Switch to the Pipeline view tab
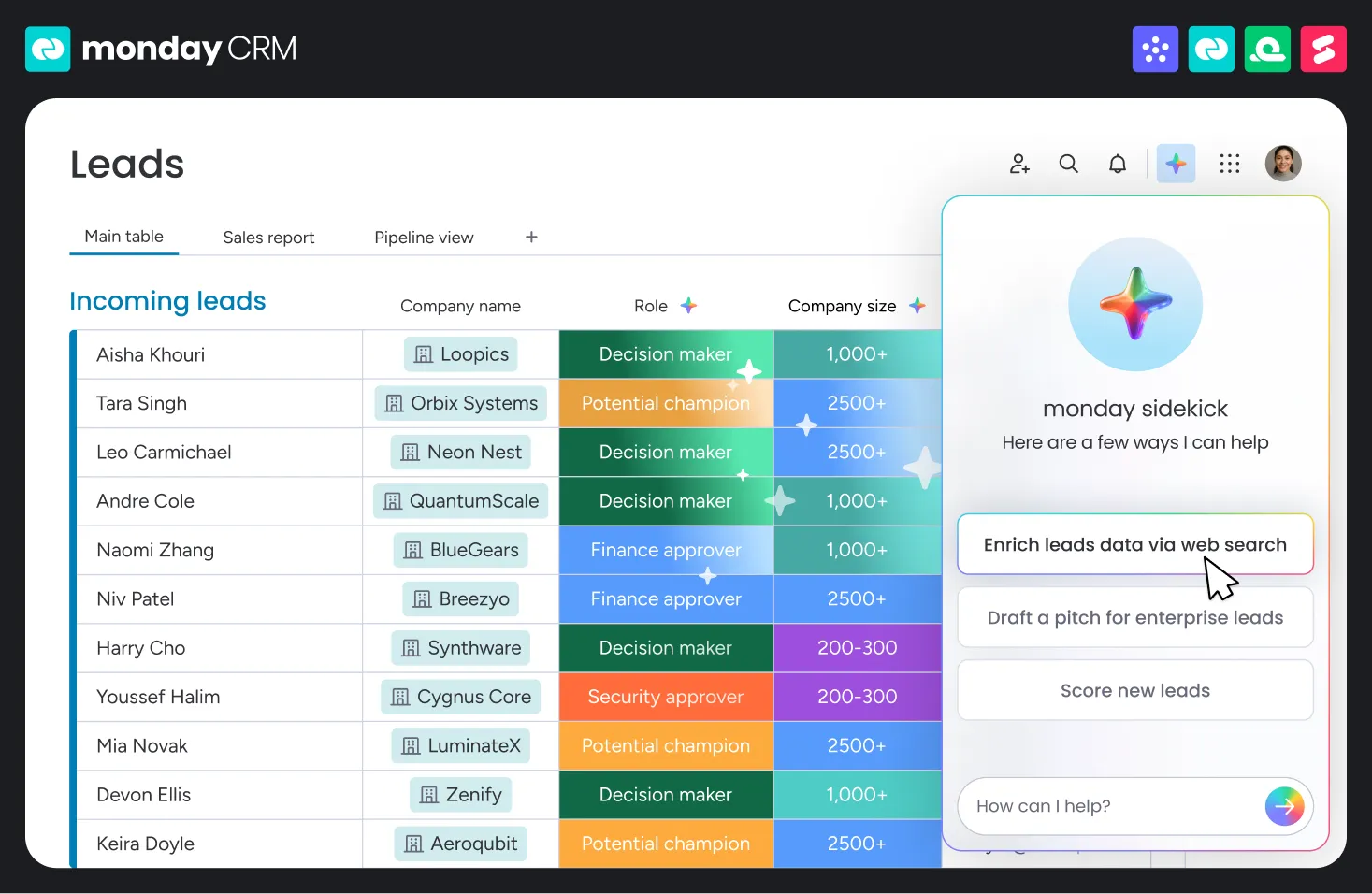 pos(424,238)
